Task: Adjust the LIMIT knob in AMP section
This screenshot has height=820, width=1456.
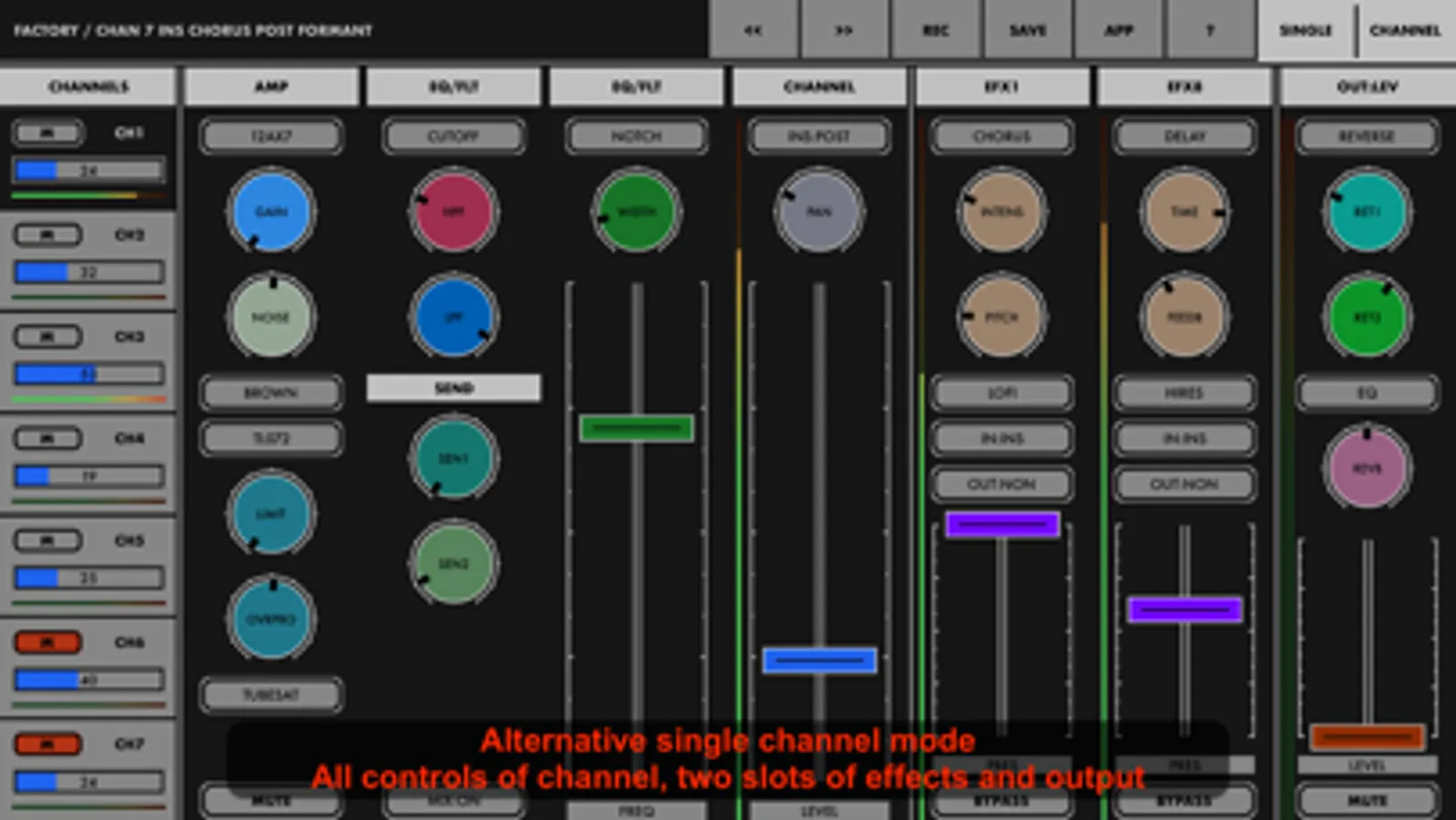Action: [270, 514]
